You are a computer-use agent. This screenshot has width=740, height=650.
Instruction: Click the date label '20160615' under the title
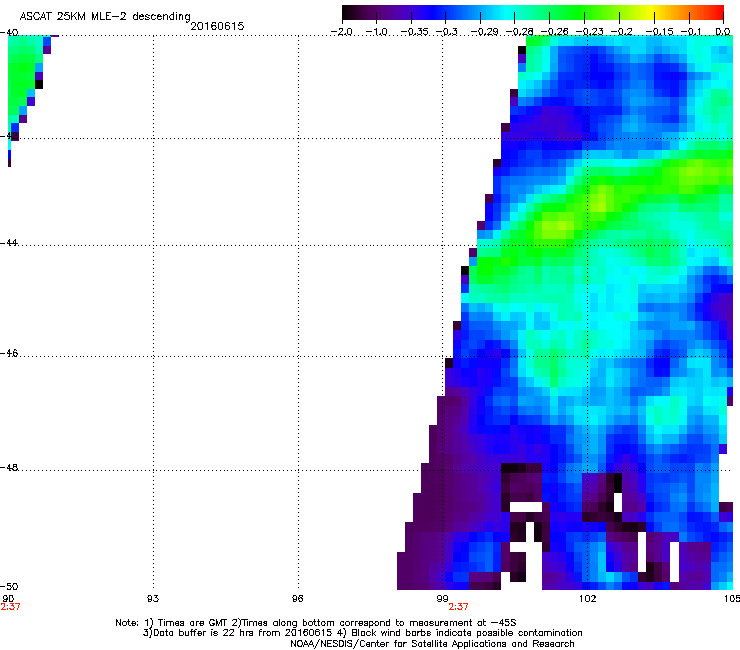pos(217,26)
